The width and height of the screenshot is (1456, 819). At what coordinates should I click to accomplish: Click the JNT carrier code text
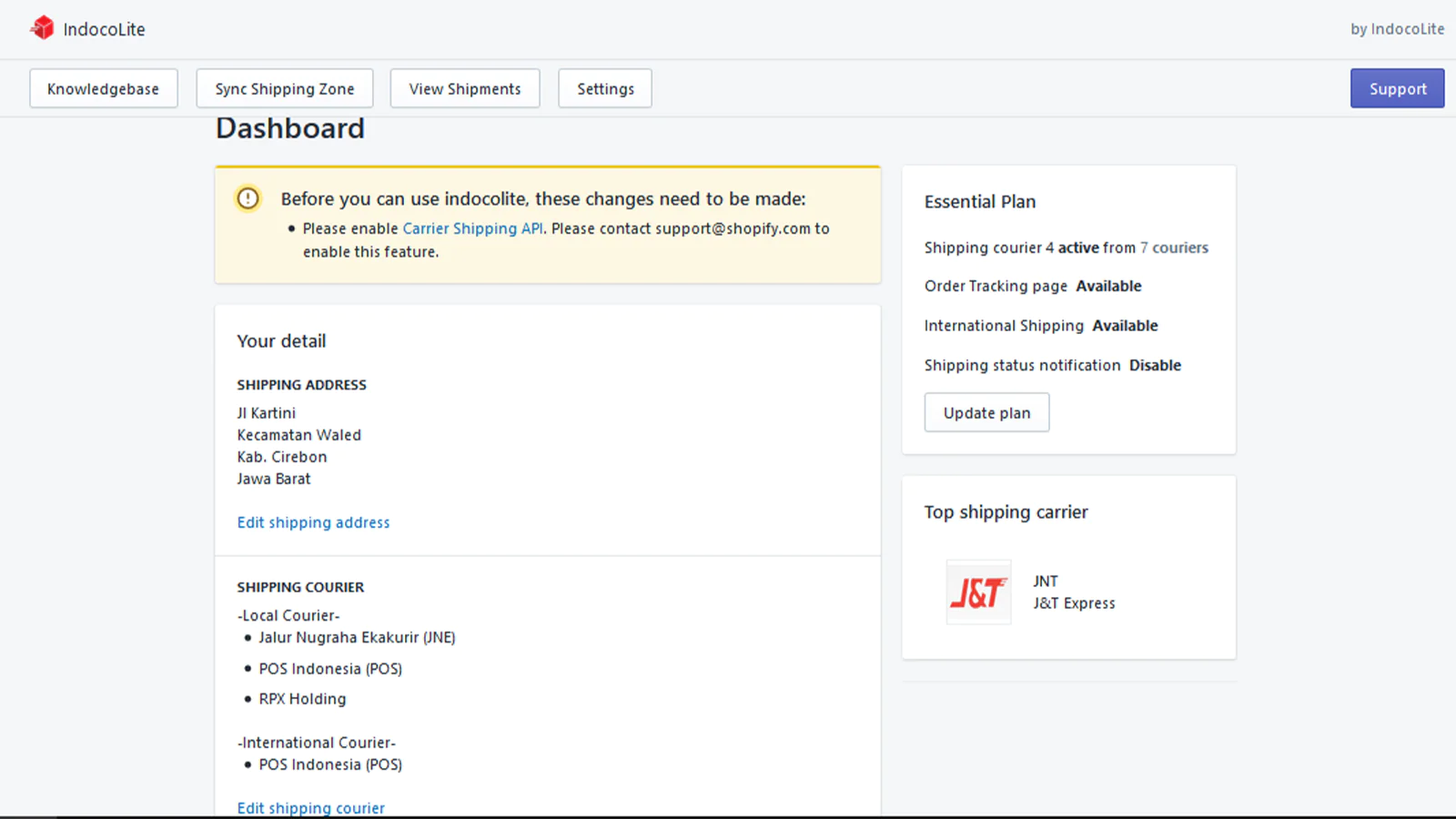(x=1046, y=581)
